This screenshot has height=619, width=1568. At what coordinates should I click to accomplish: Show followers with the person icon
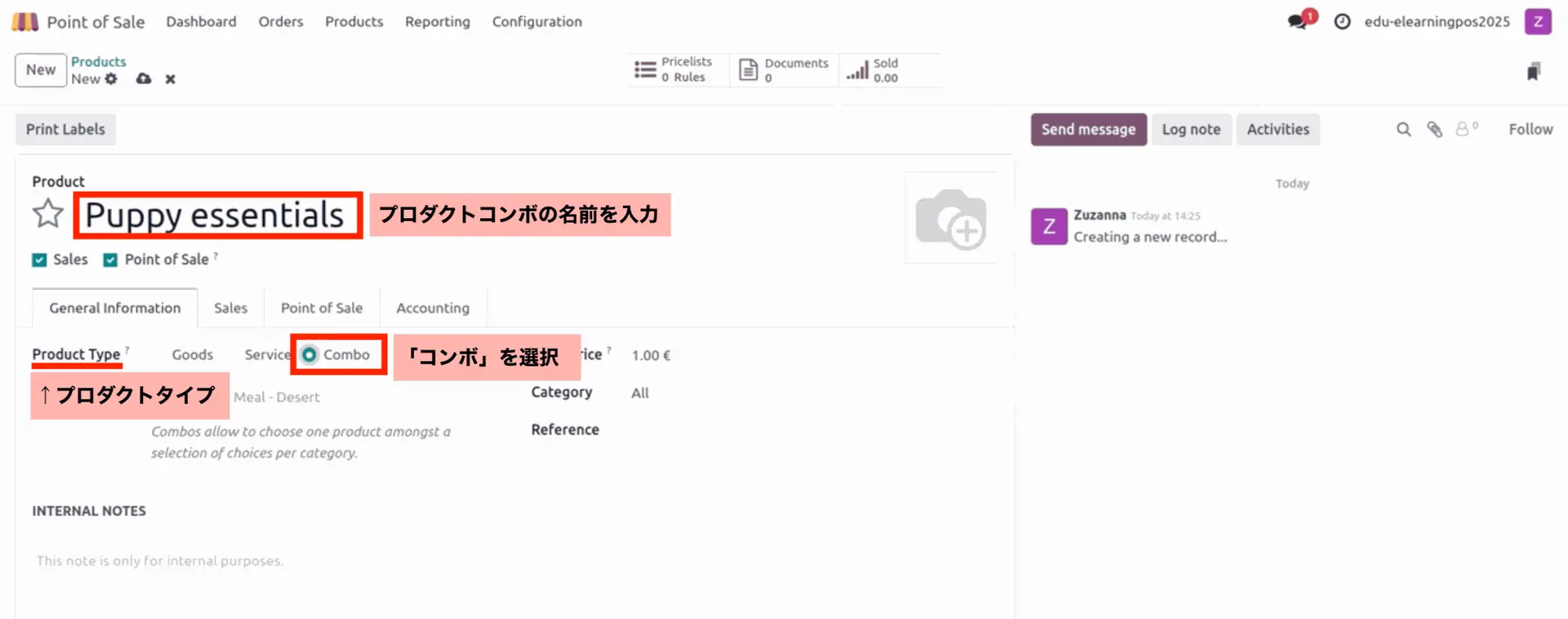[1467, 129]
